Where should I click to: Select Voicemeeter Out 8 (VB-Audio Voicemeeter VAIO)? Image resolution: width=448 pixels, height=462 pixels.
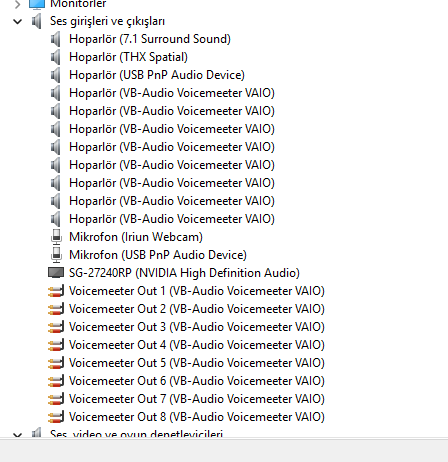click(x=197, y=417)
